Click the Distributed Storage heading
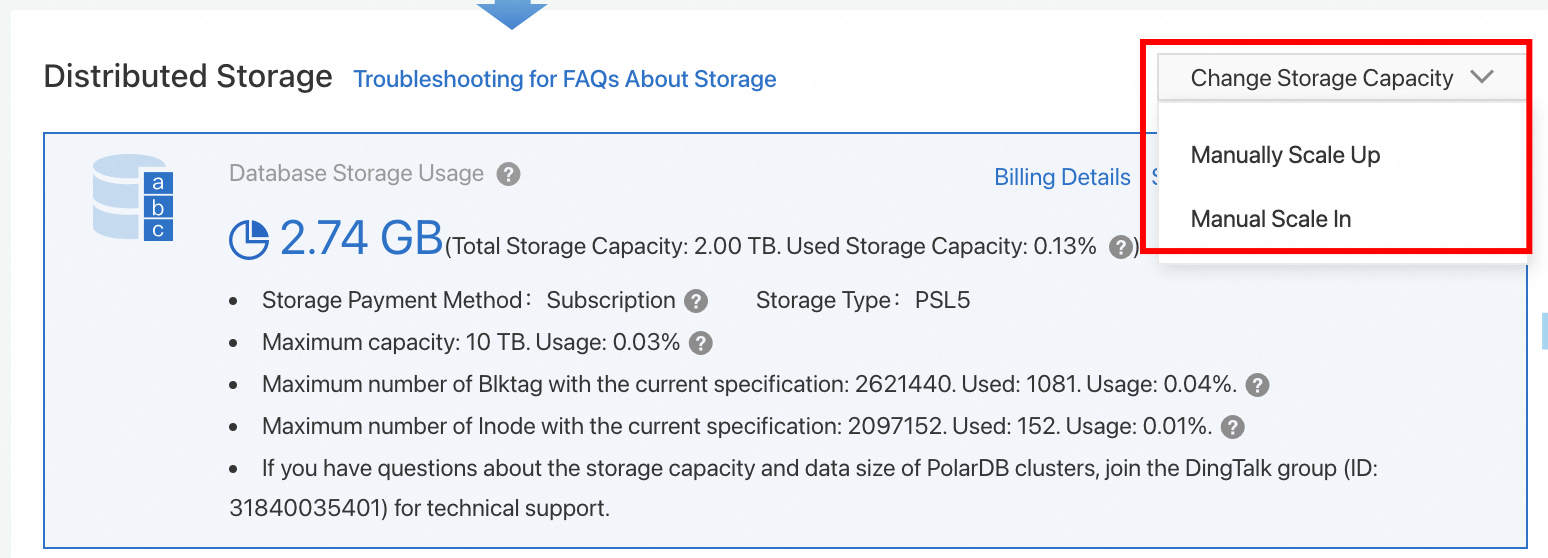Image resolution: width=1548 pixels, height=558 pixels. coord(188,76)
